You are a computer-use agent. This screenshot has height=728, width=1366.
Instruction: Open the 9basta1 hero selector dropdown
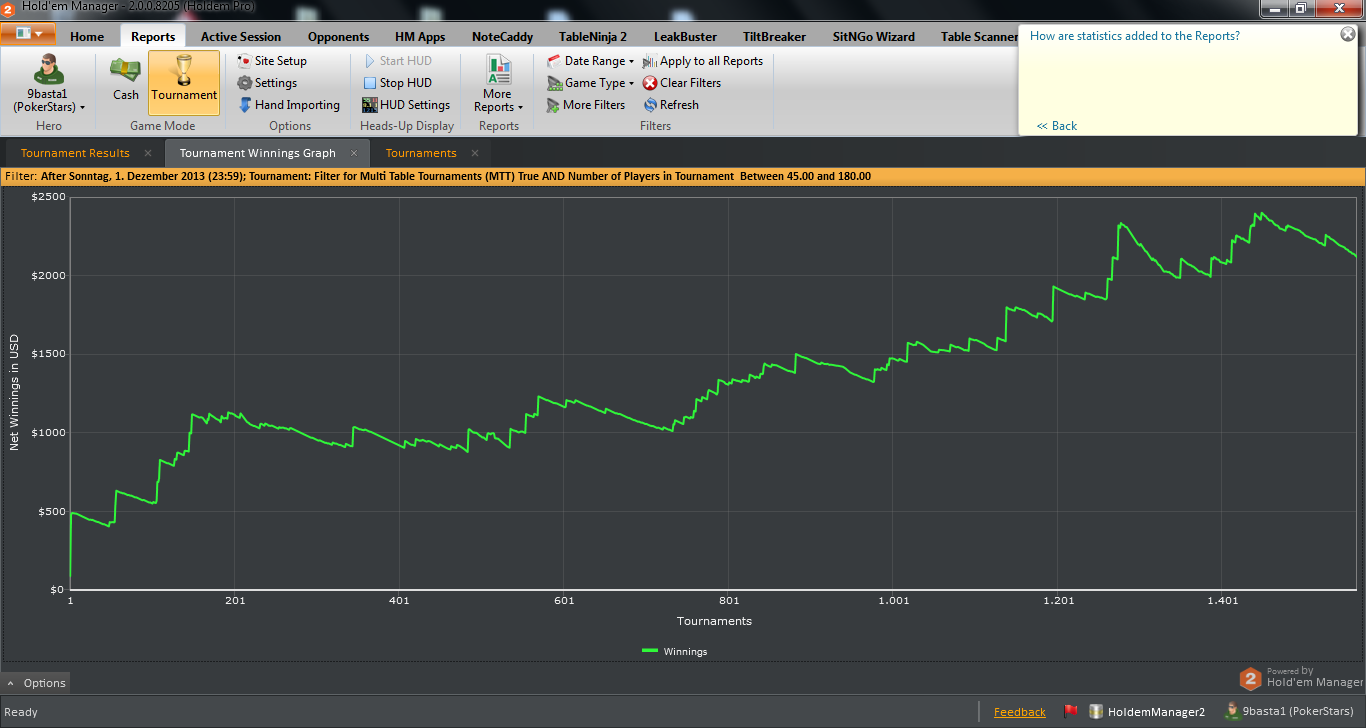pyautogui.click(x=49, y=84)
